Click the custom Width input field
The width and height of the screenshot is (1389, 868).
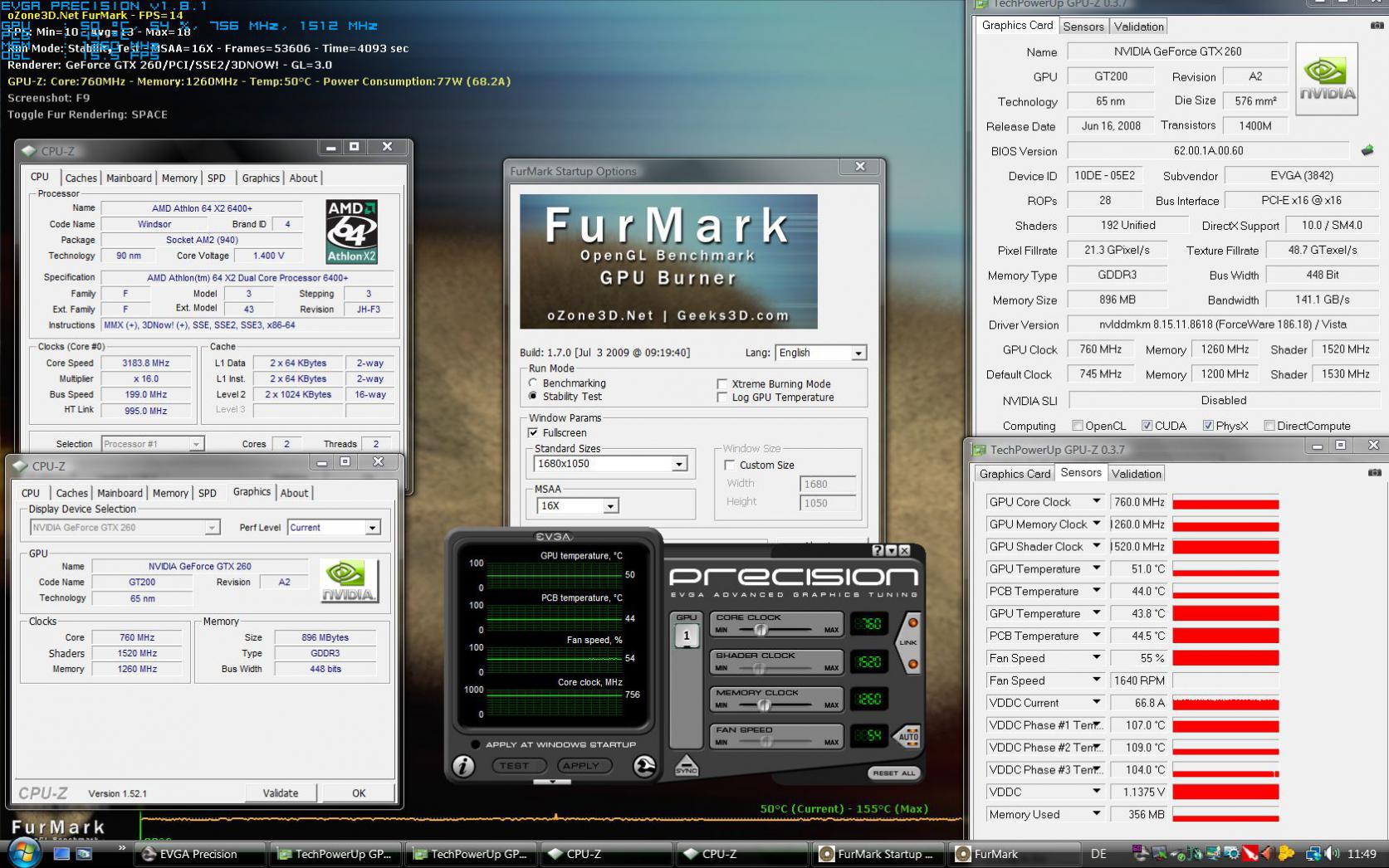[828, 484]
